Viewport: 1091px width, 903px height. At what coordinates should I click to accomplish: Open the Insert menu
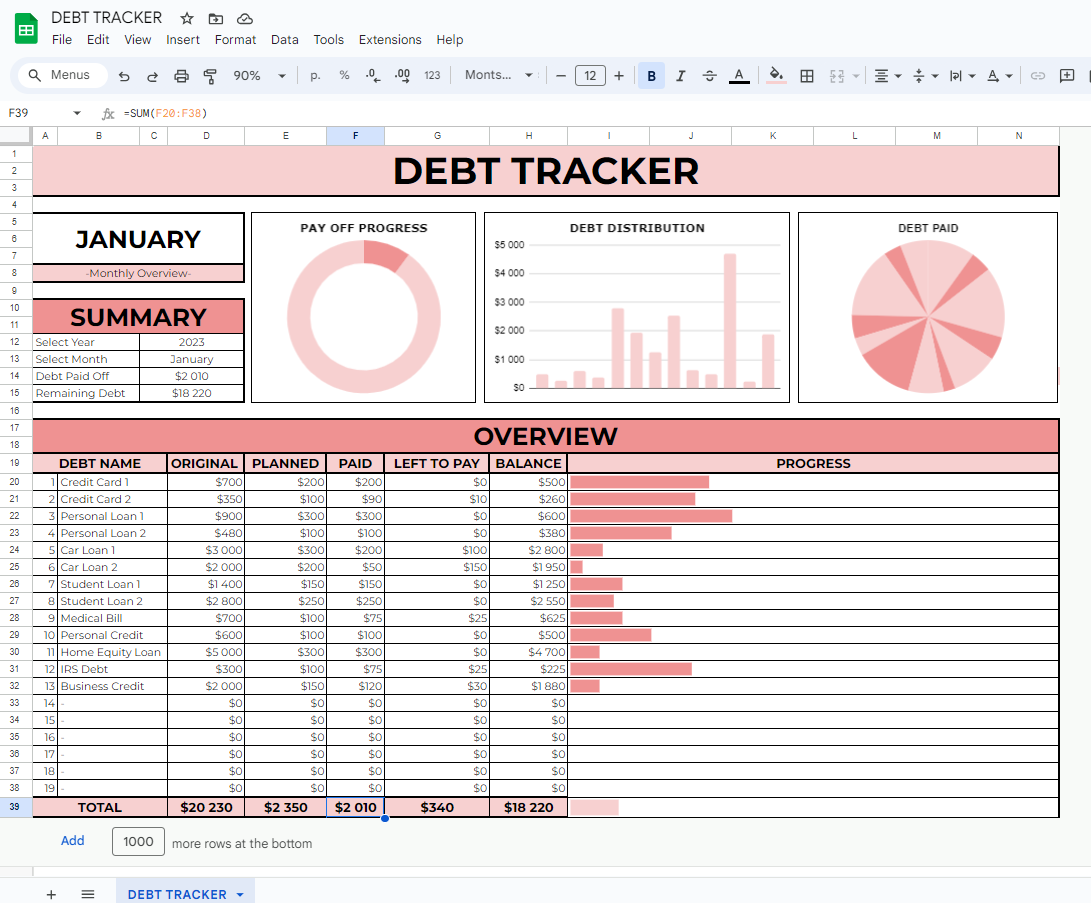tap(183, 40)
